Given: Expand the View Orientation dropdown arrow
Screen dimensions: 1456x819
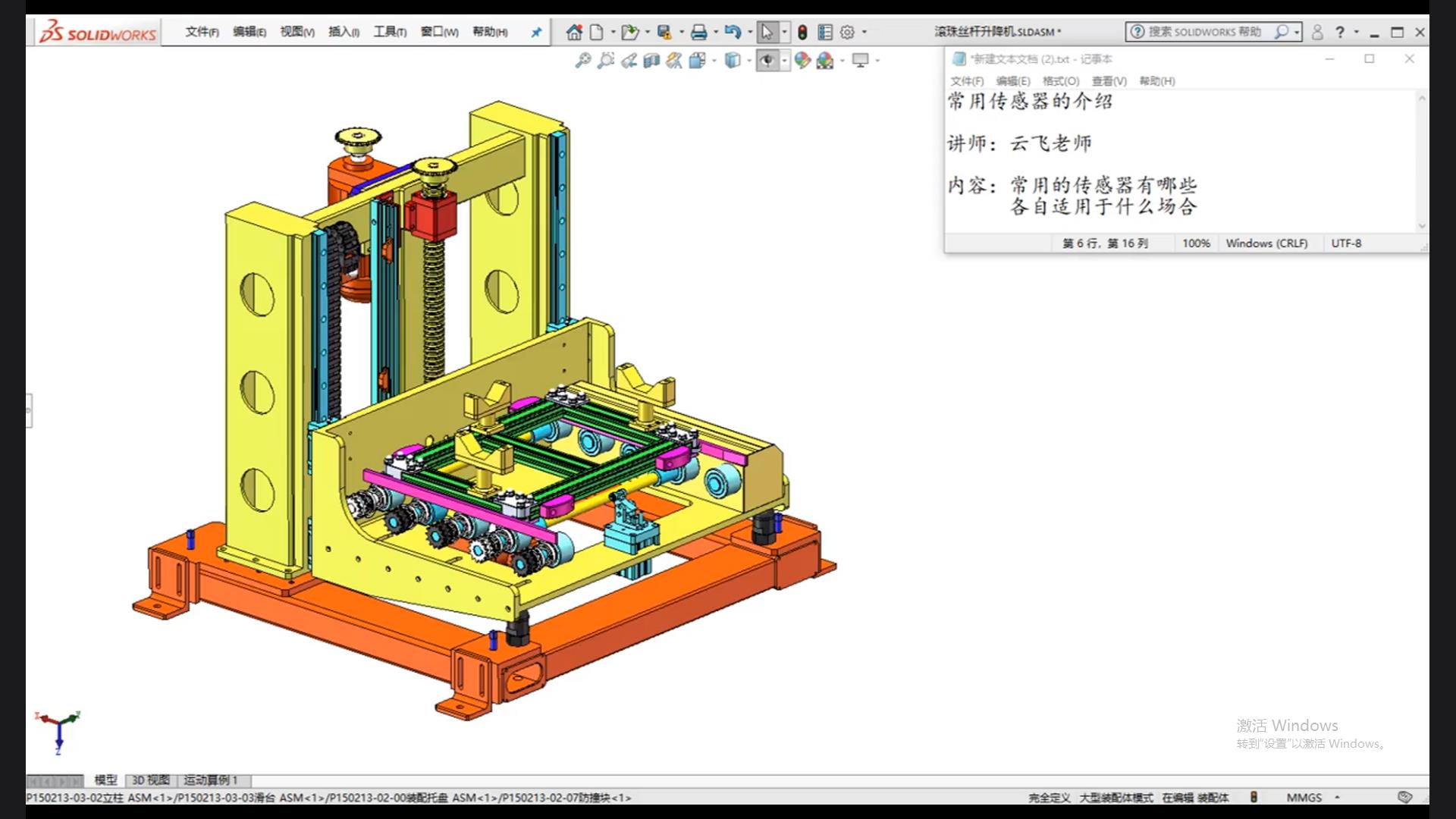Looking at the screenshot, I should [714, 61].
